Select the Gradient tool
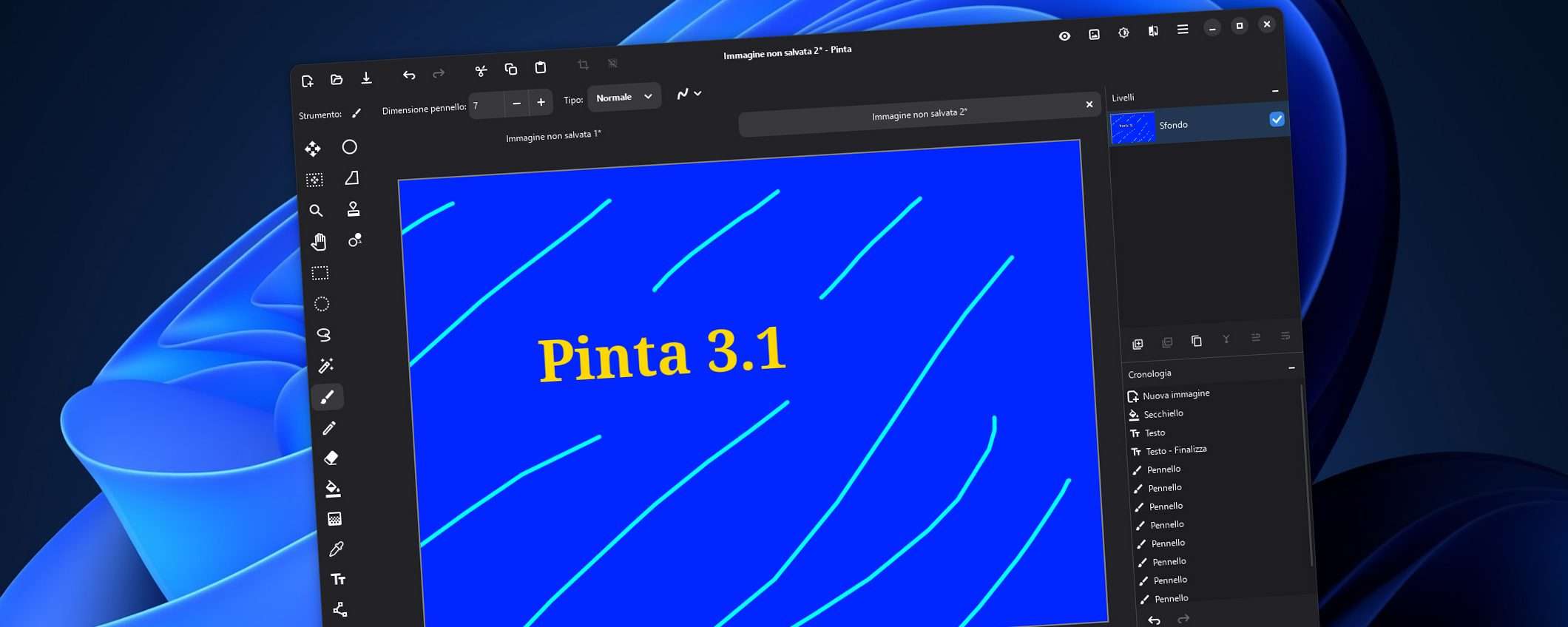 (334, 519)
